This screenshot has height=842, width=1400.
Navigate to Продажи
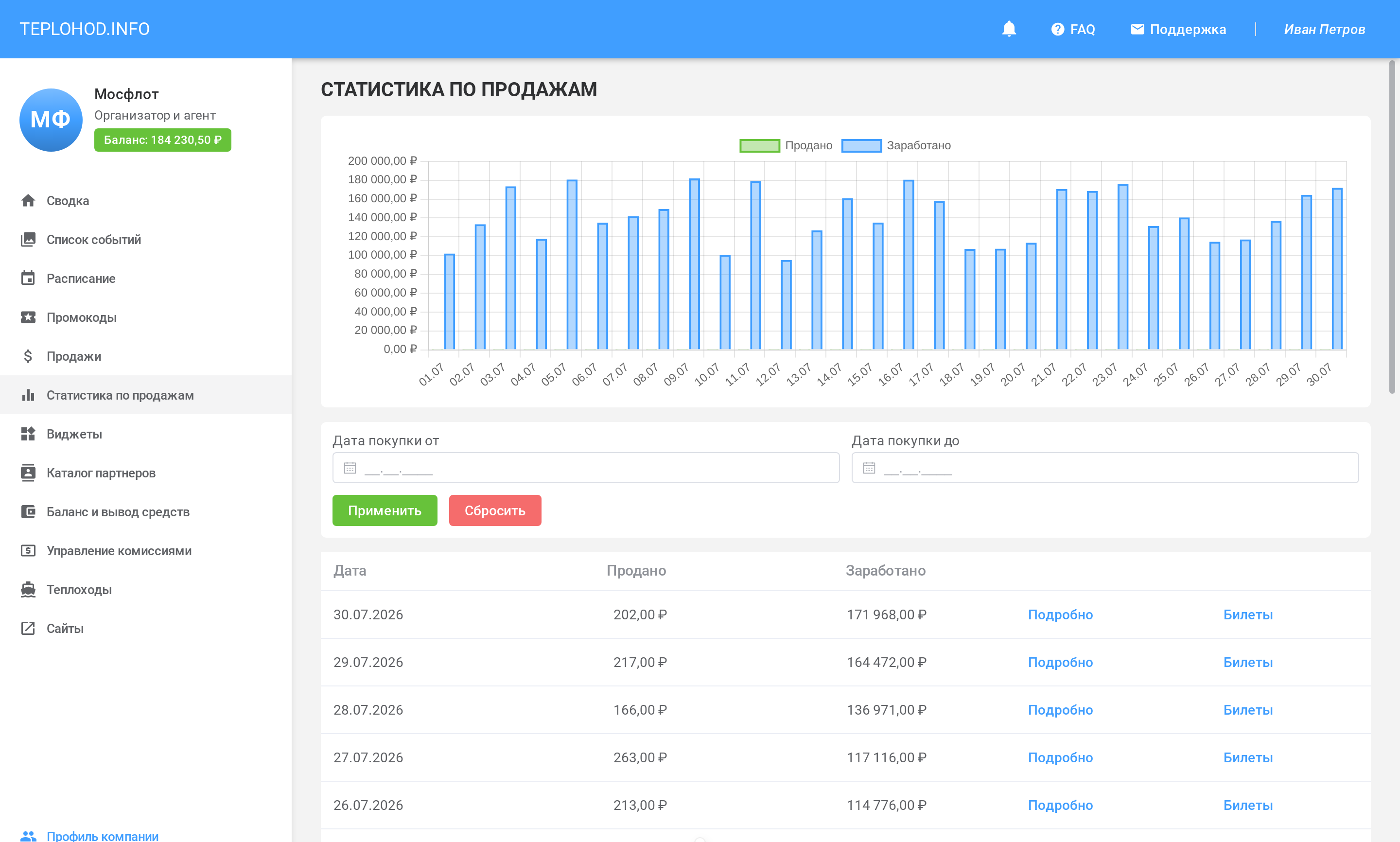click(x=146, y=356)
